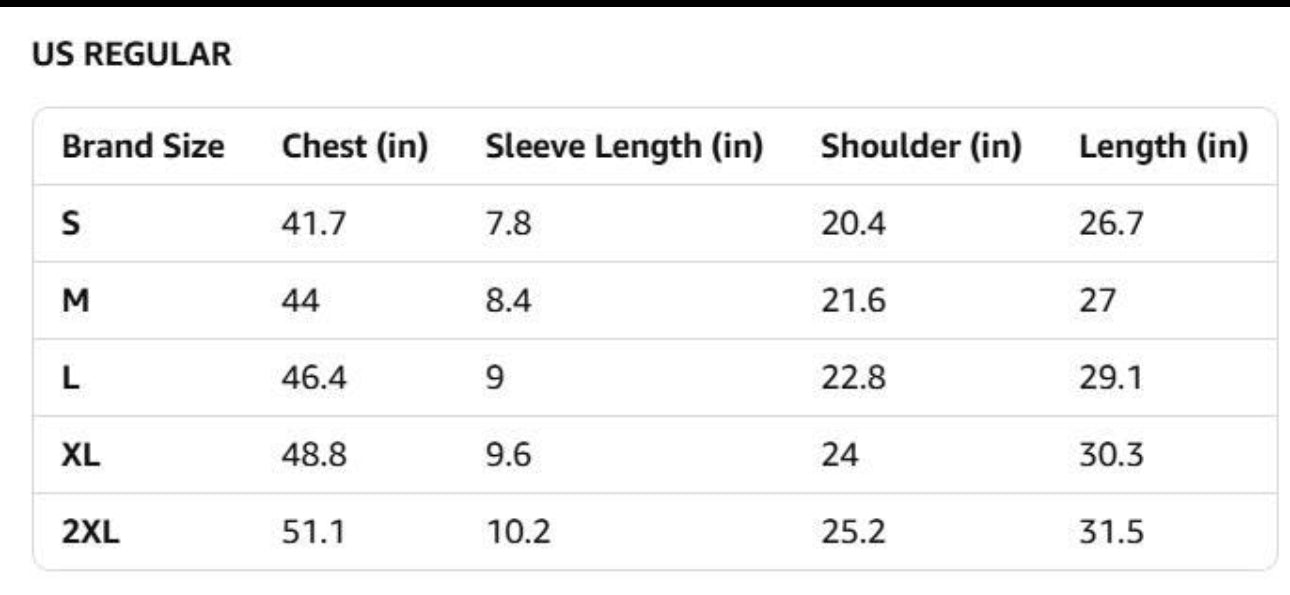Screen dimensions: 1290x595
Task: Select shoulder value 25.2 for 2XL
Action: (x=853, y=532)
